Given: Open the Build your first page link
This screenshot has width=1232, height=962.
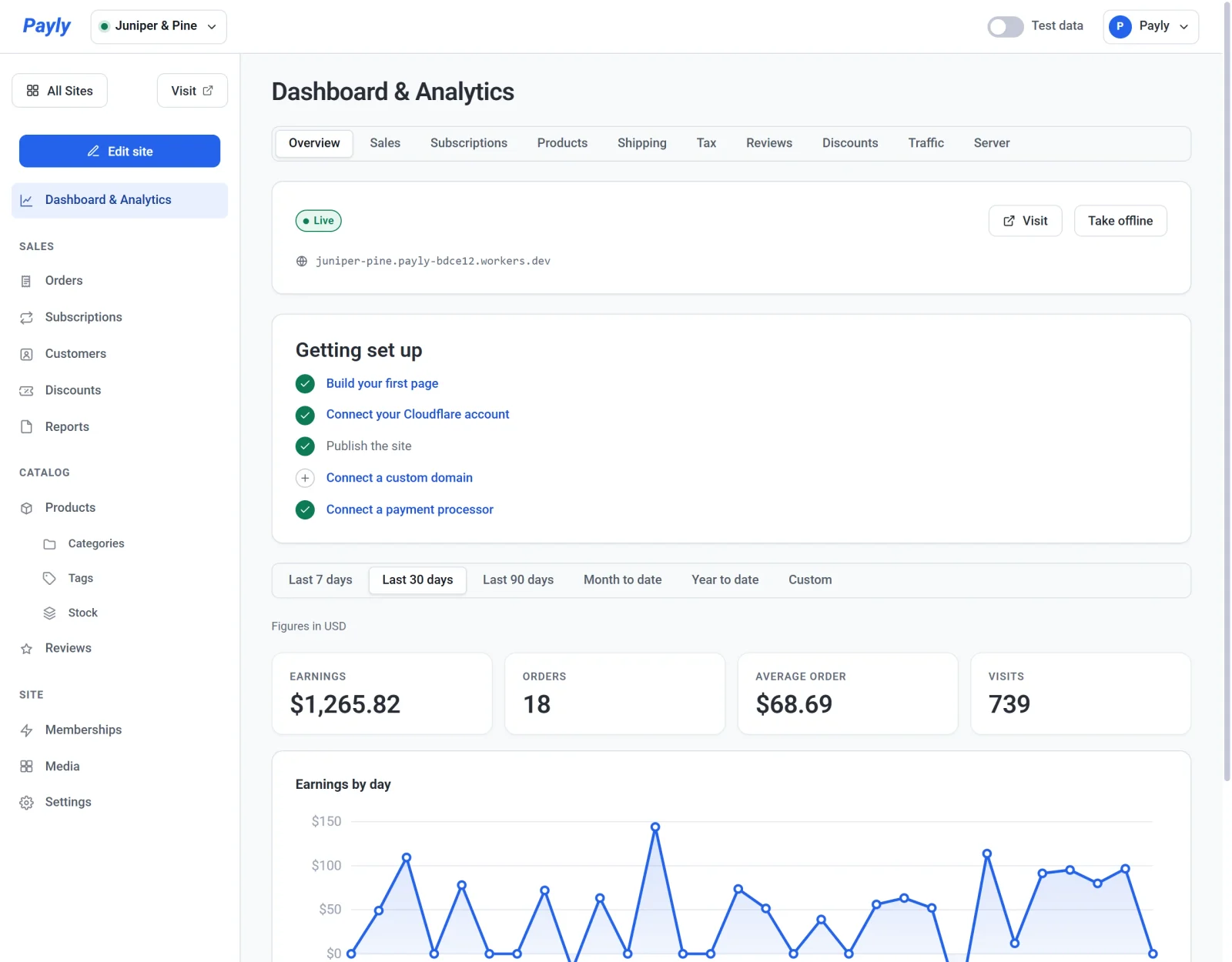Looking at the screenshot, I should click(382, 383).
